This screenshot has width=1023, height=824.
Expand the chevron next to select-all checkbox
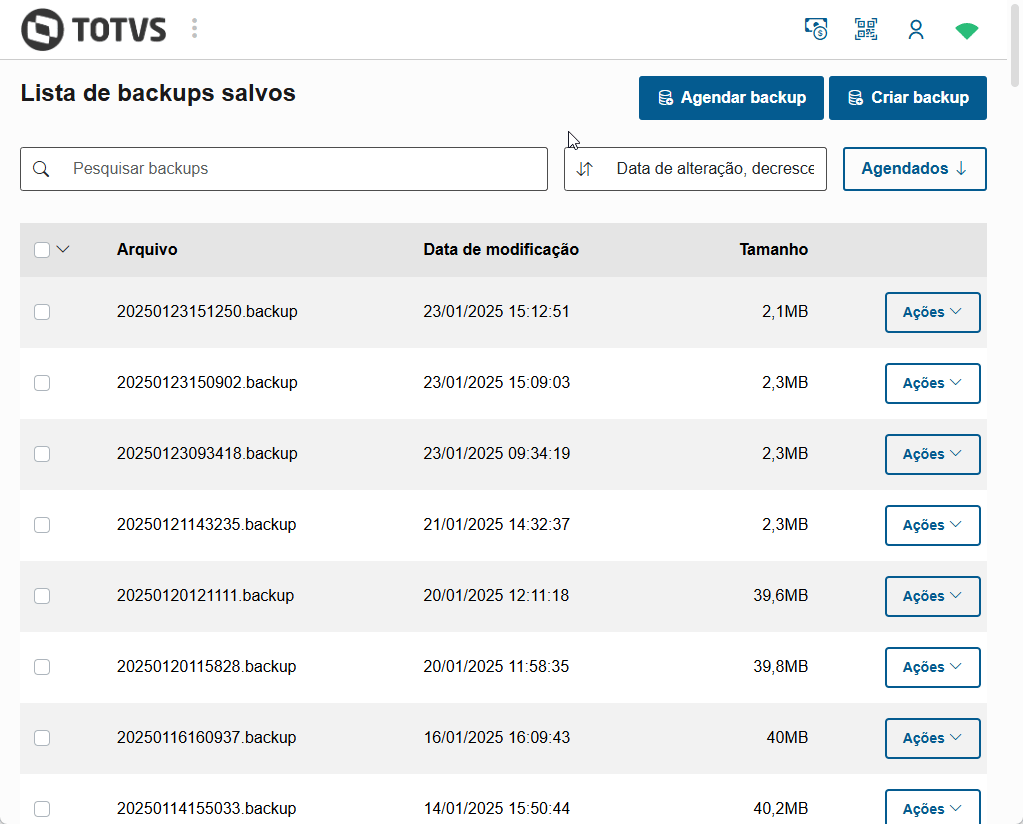(63, 250)
